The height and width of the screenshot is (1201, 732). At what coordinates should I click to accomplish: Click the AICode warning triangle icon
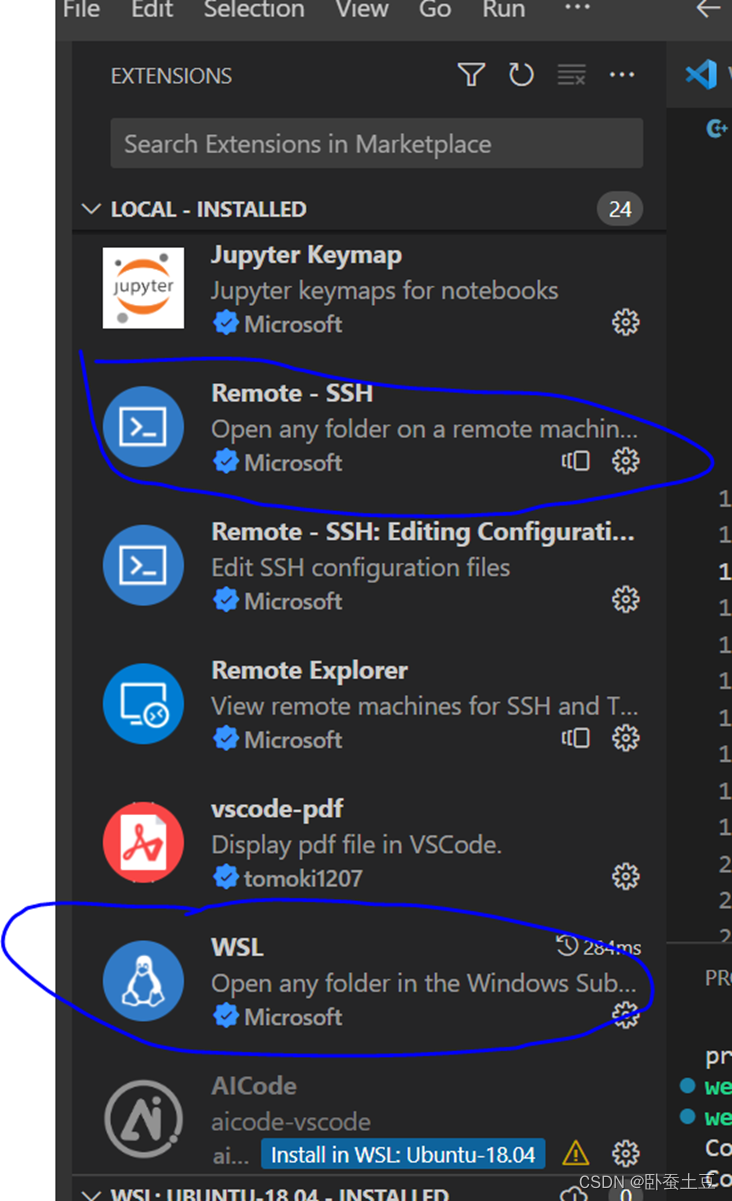[x=576, y=1154]
